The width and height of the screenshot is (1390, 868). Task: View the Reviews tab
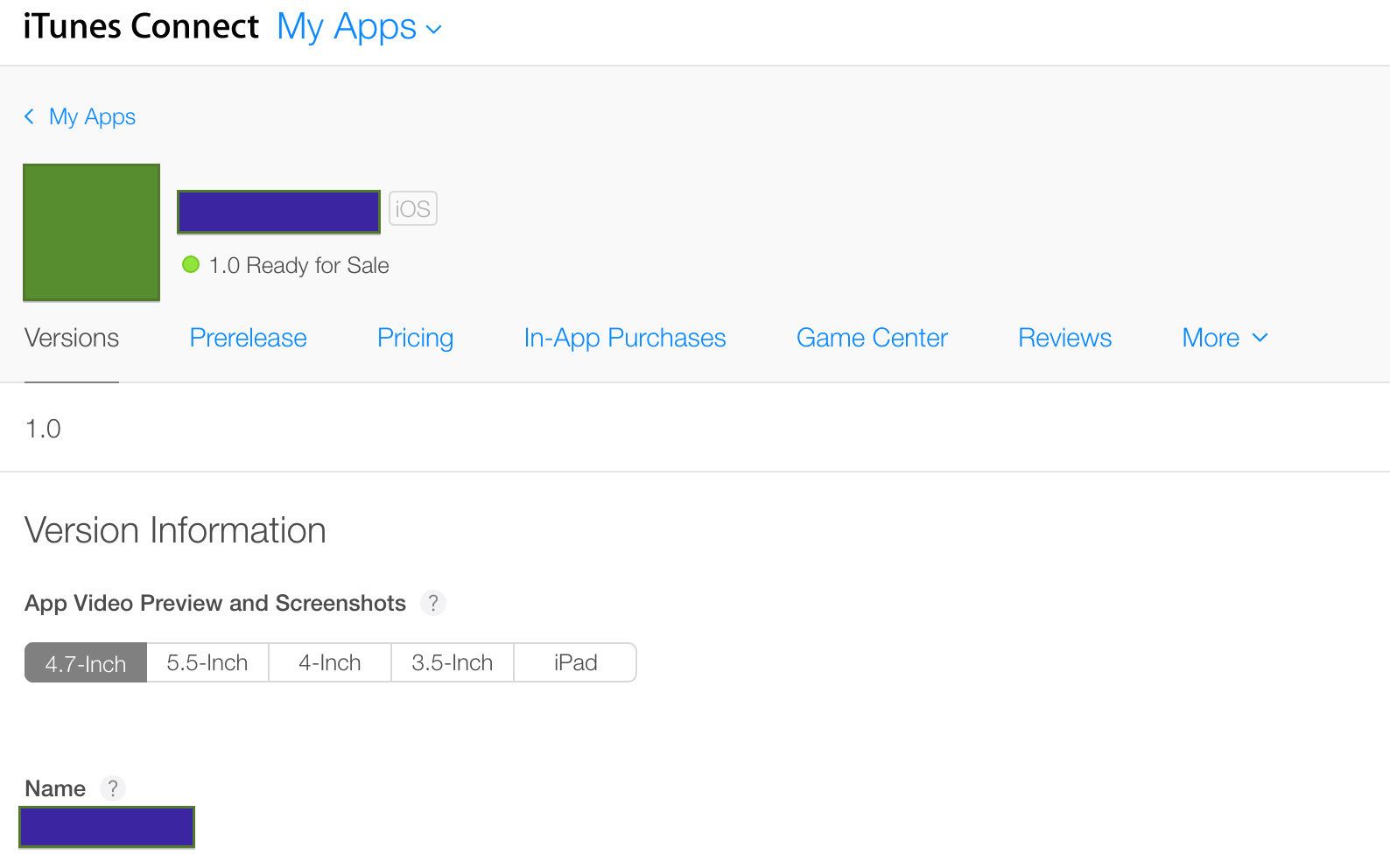[x=1064, y=338]
